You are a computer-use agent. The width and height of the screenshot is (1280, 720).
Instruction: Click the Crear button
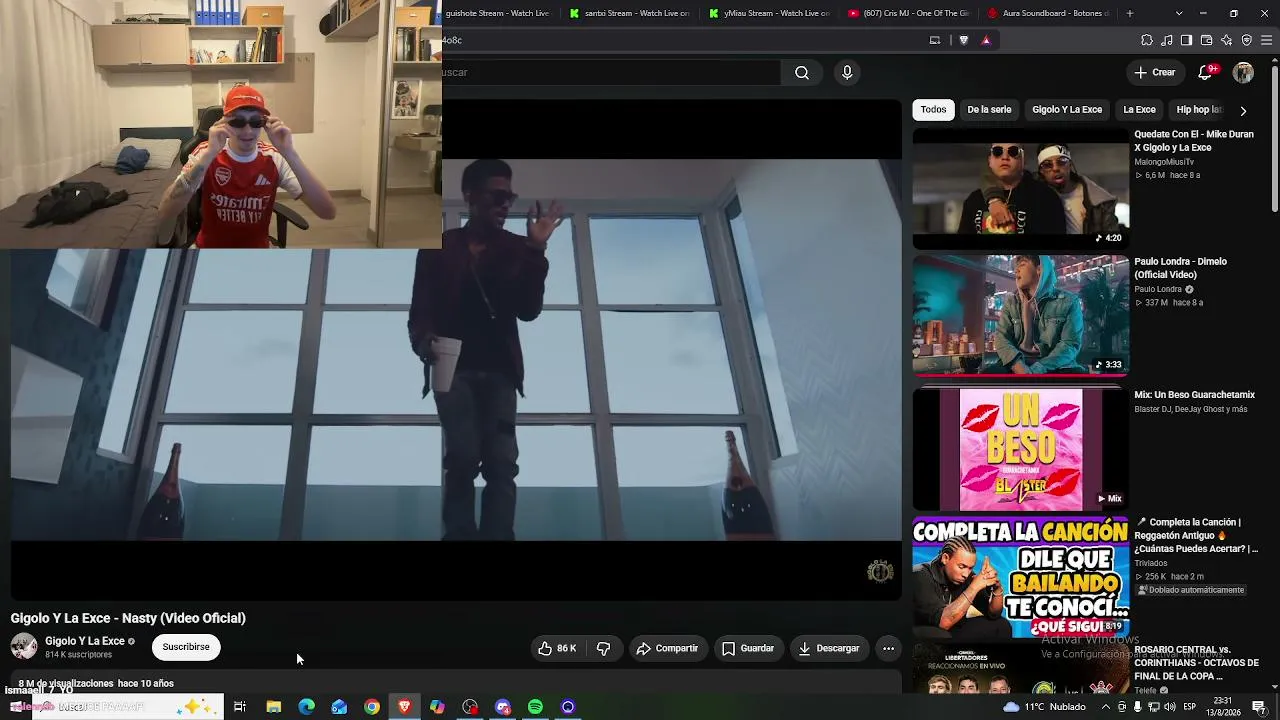coord(1154,72)
